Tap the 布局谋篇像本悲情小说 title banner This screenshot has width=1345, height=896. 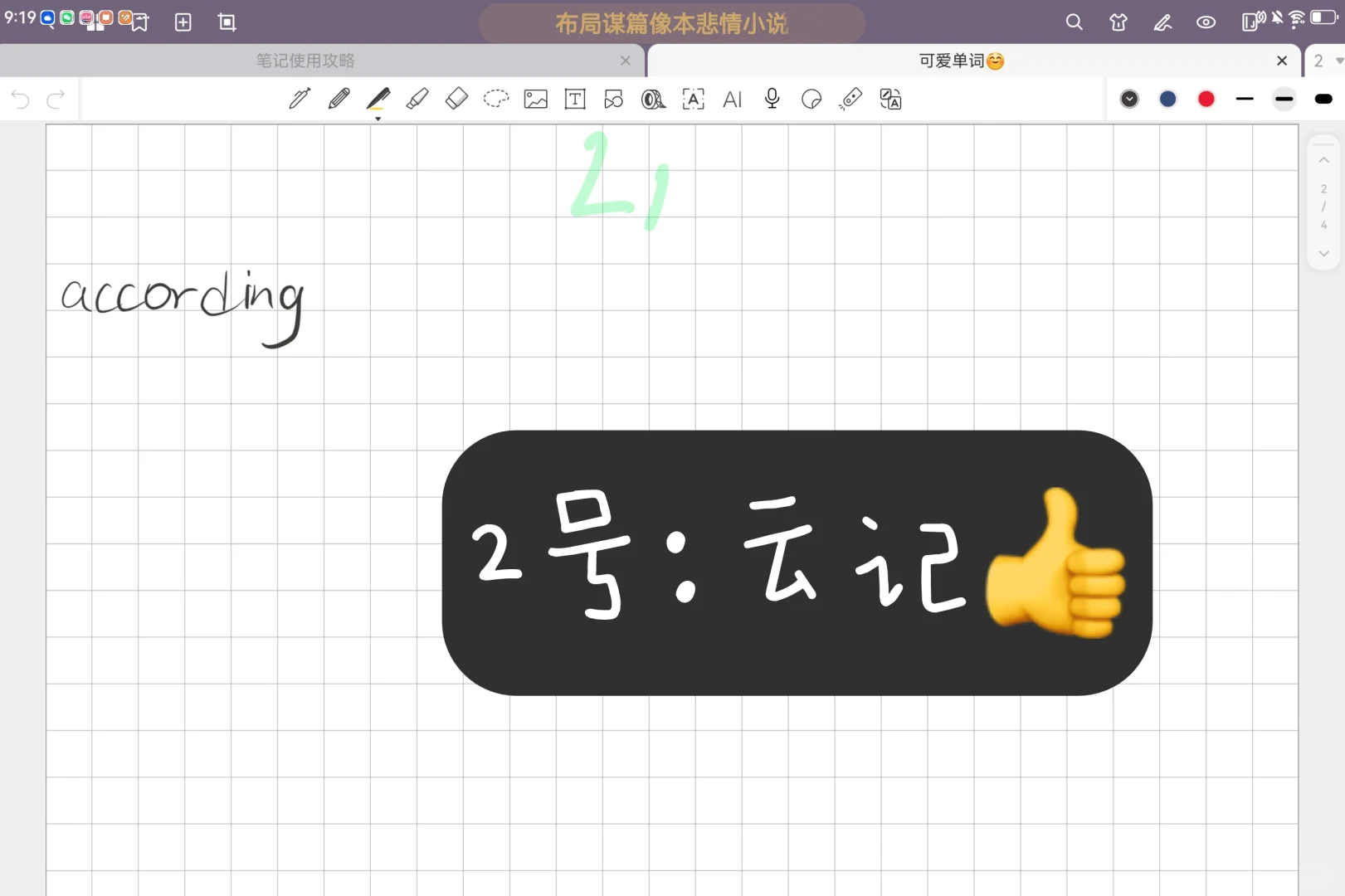click(x=672, y=23)
